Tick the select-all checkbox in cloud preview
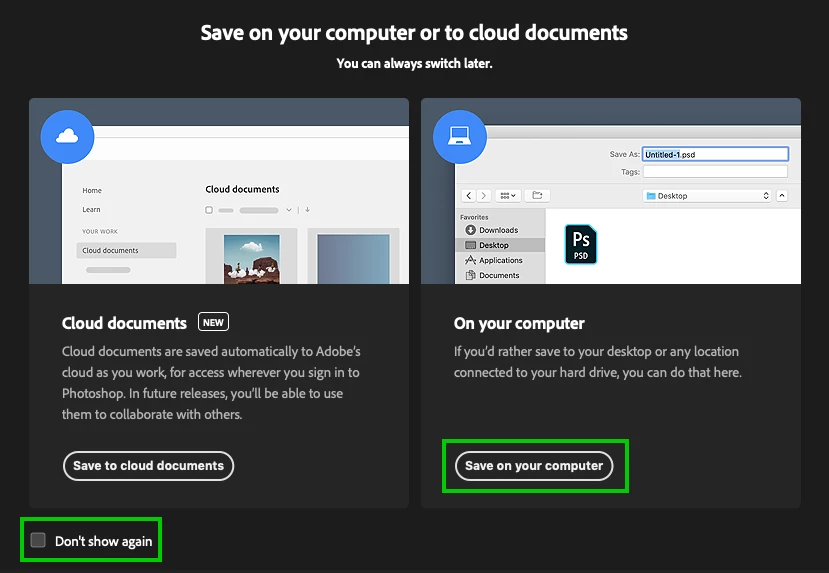The height and width of the screenshot is (573, 829). [x=209, y=210]
